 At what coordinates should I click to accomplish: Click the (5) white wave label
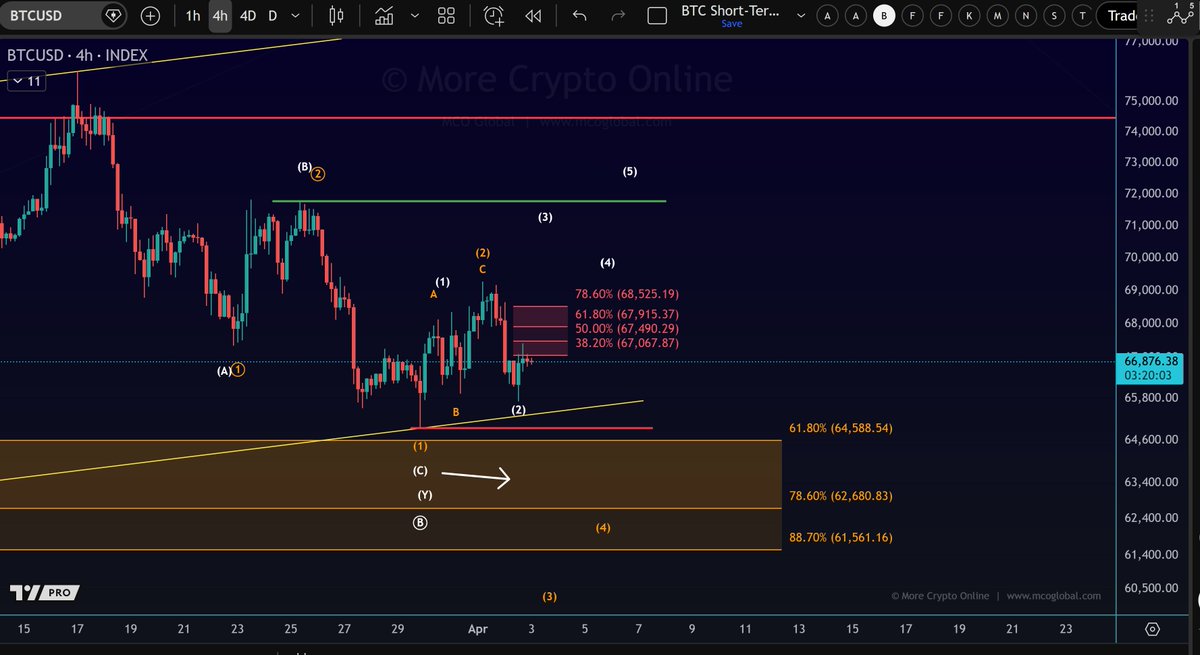pyautogui.click(x=630, y=172)
